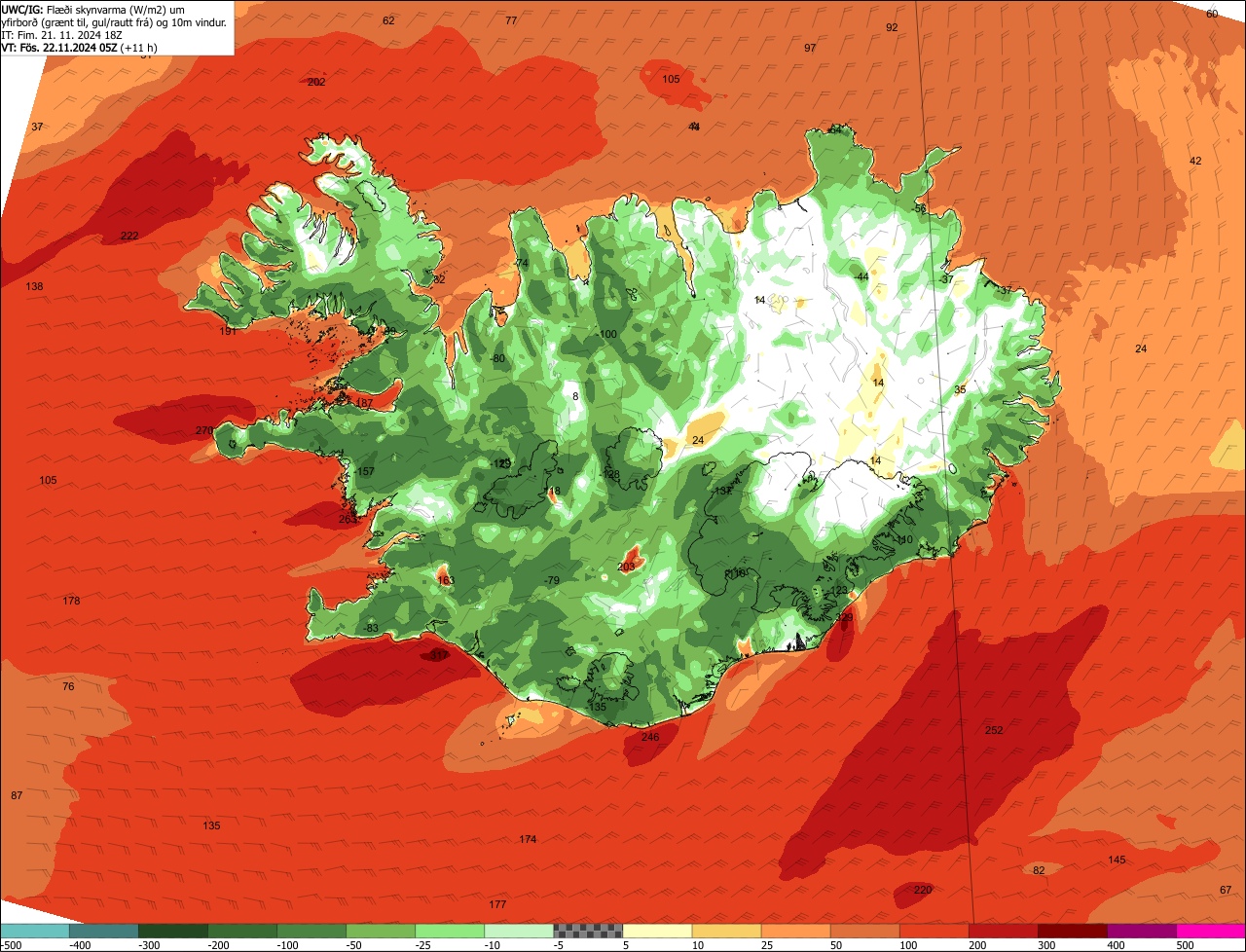Click the map value -80
The image size is (1246, 952).
pos(498,358)
